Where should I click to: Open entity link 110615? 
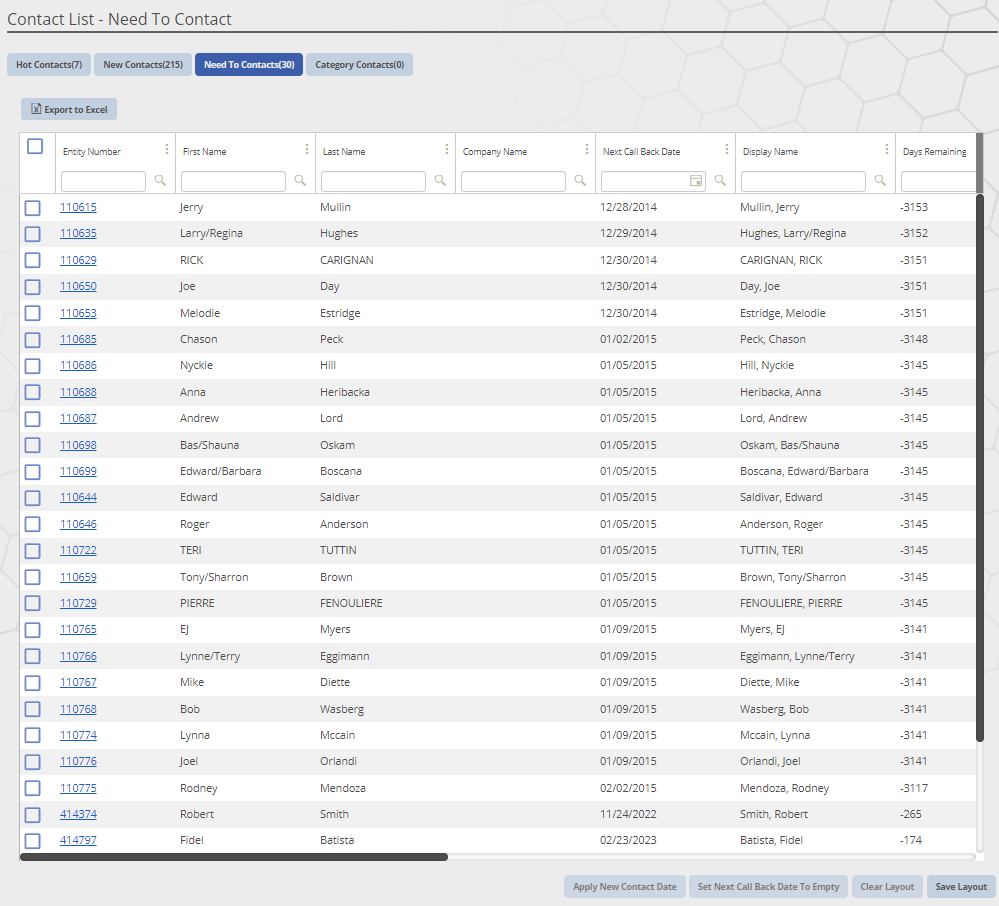tap(78, 207)
